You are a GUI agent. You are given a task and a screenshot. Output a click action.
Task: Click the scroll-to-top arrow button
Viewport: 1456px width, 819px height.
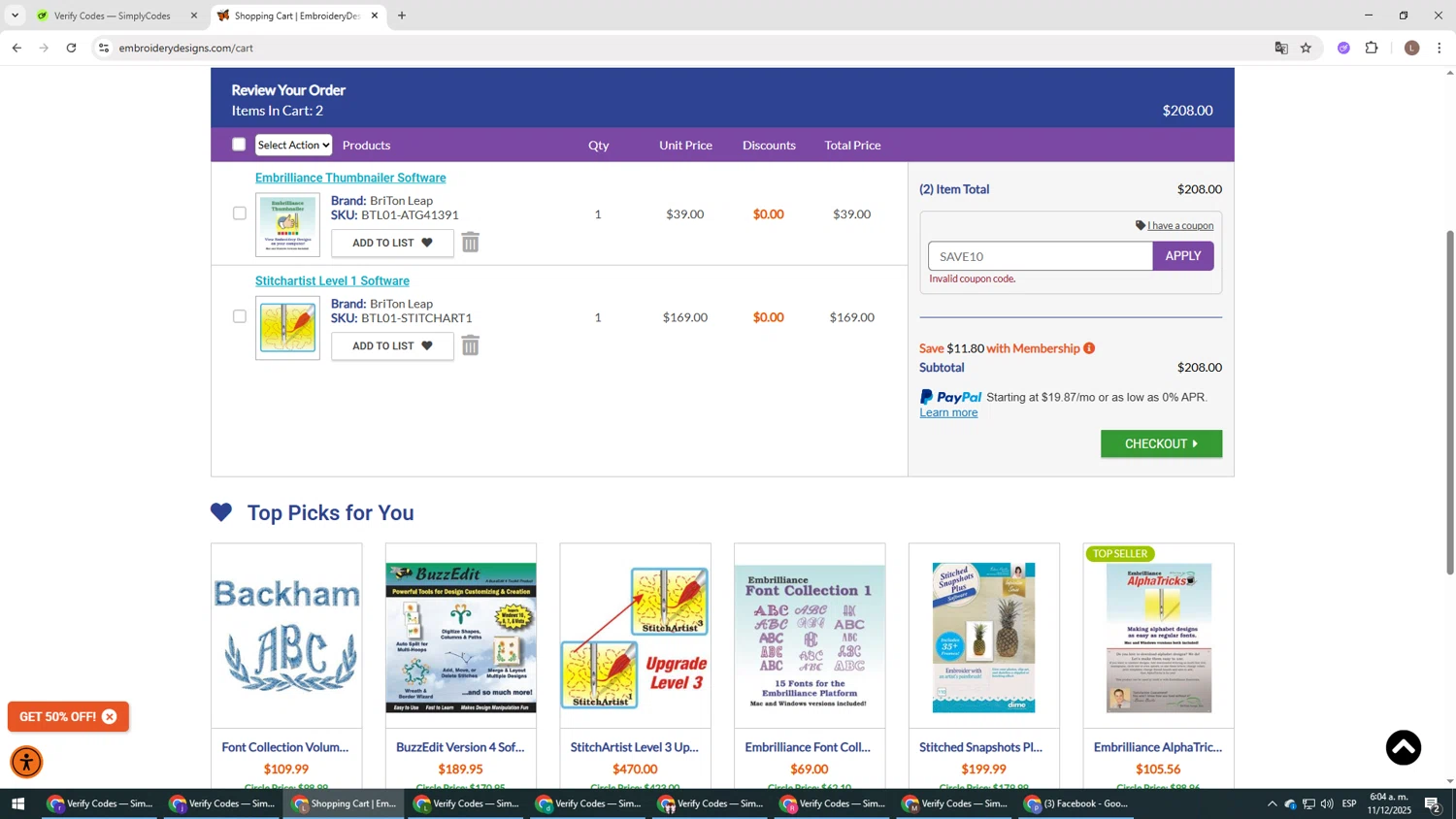(x=1403, y=747)
